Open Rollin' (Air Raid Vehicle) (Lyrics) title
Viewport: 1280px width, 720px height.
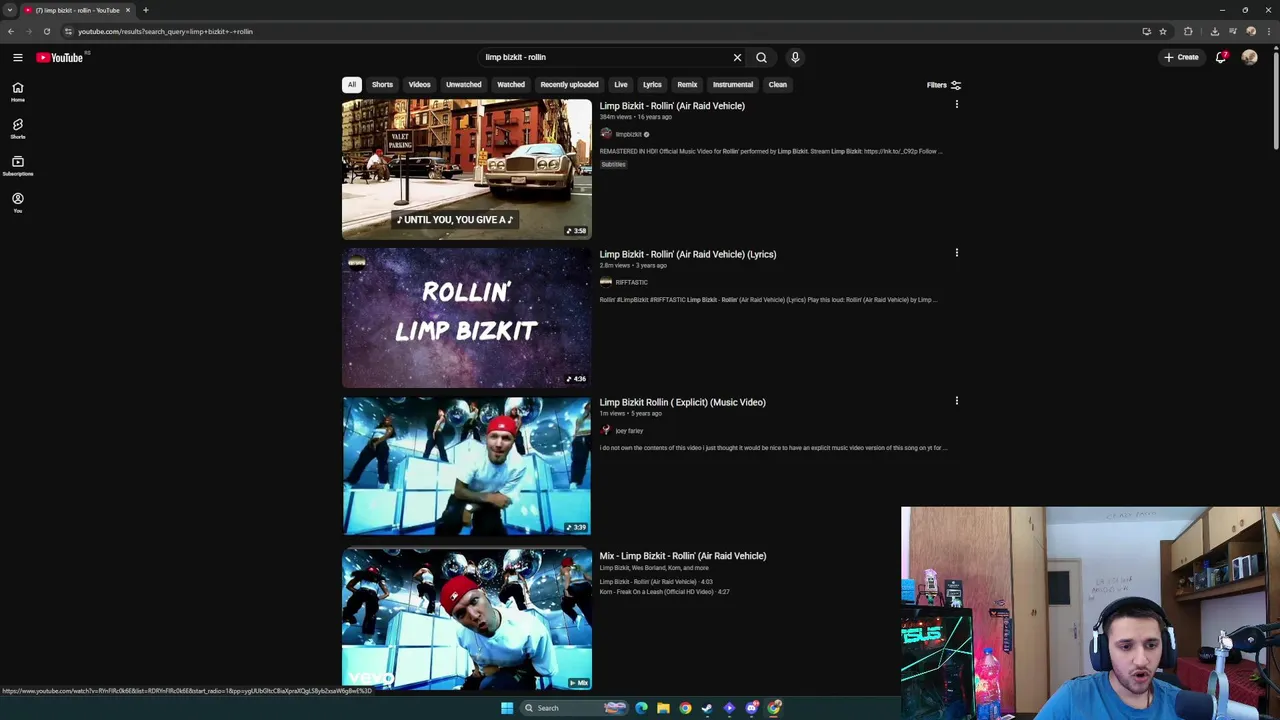(x=688, y=254)
